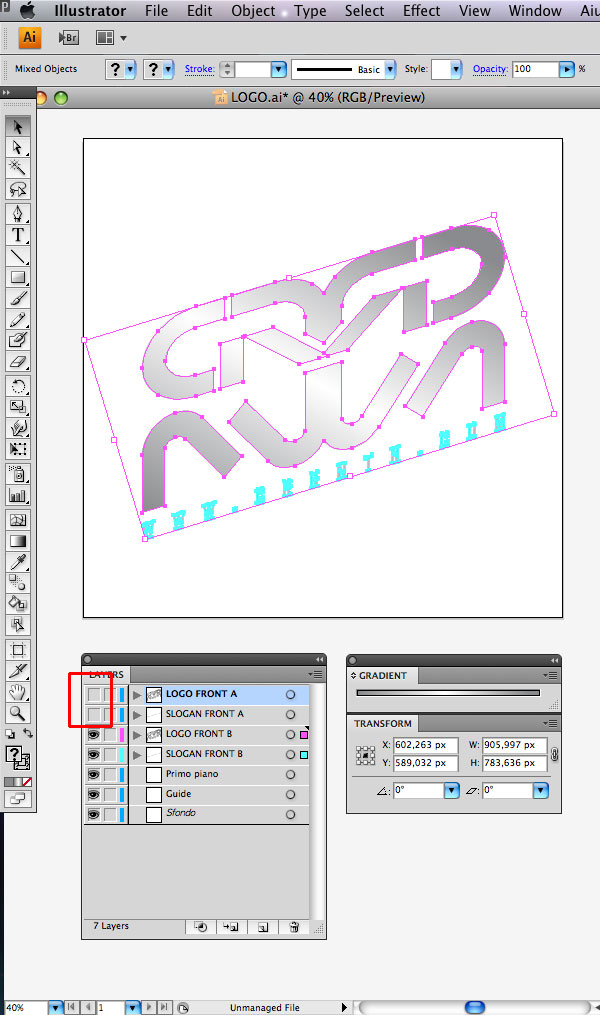The width and height of the screenshot is (600, 1015).
Task: Open the Edit menu
Action: pyautogui.click(x=199, y=11)
